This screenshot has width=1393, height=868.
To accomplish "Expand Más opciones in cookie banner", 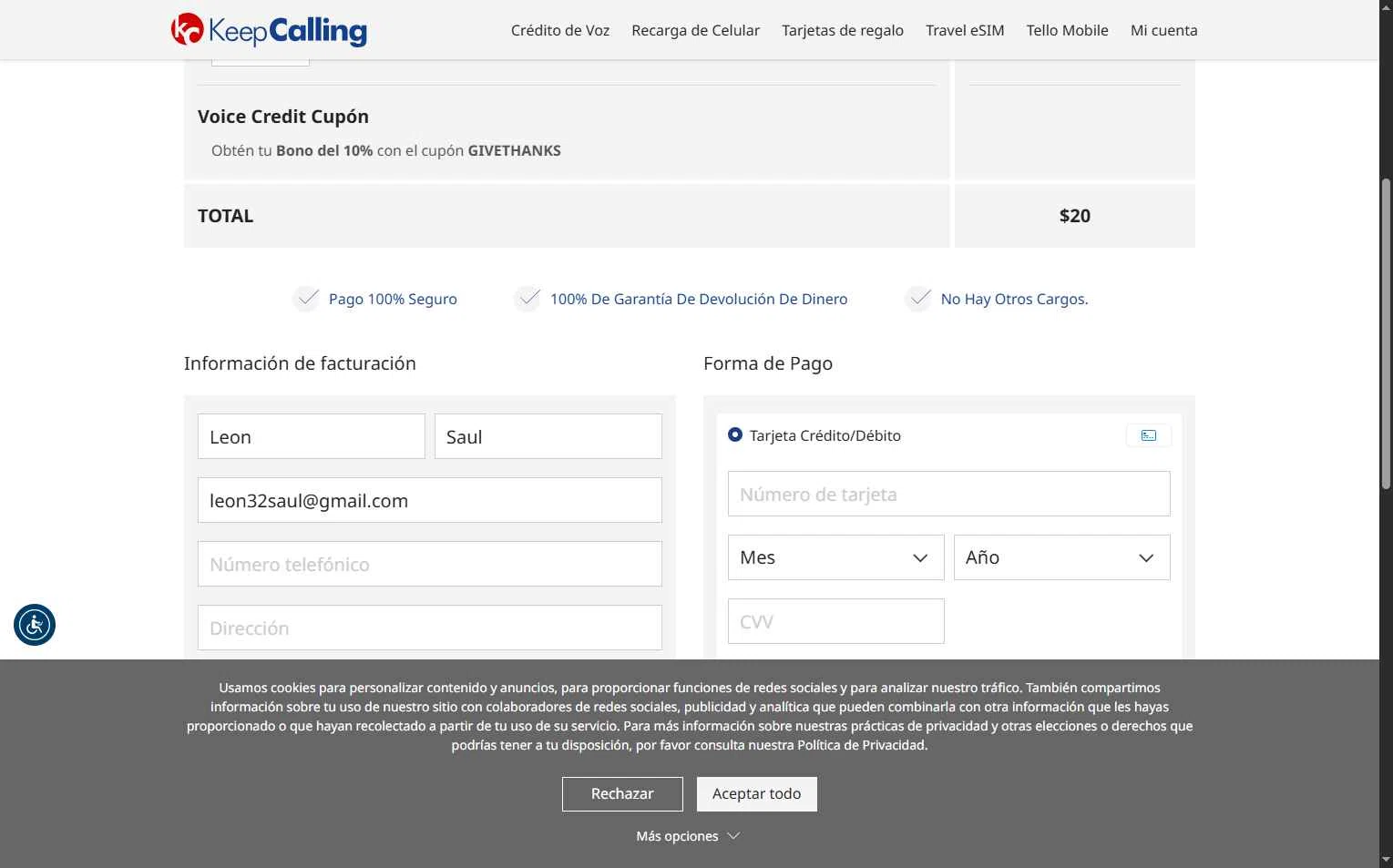I will click(688, 836).
